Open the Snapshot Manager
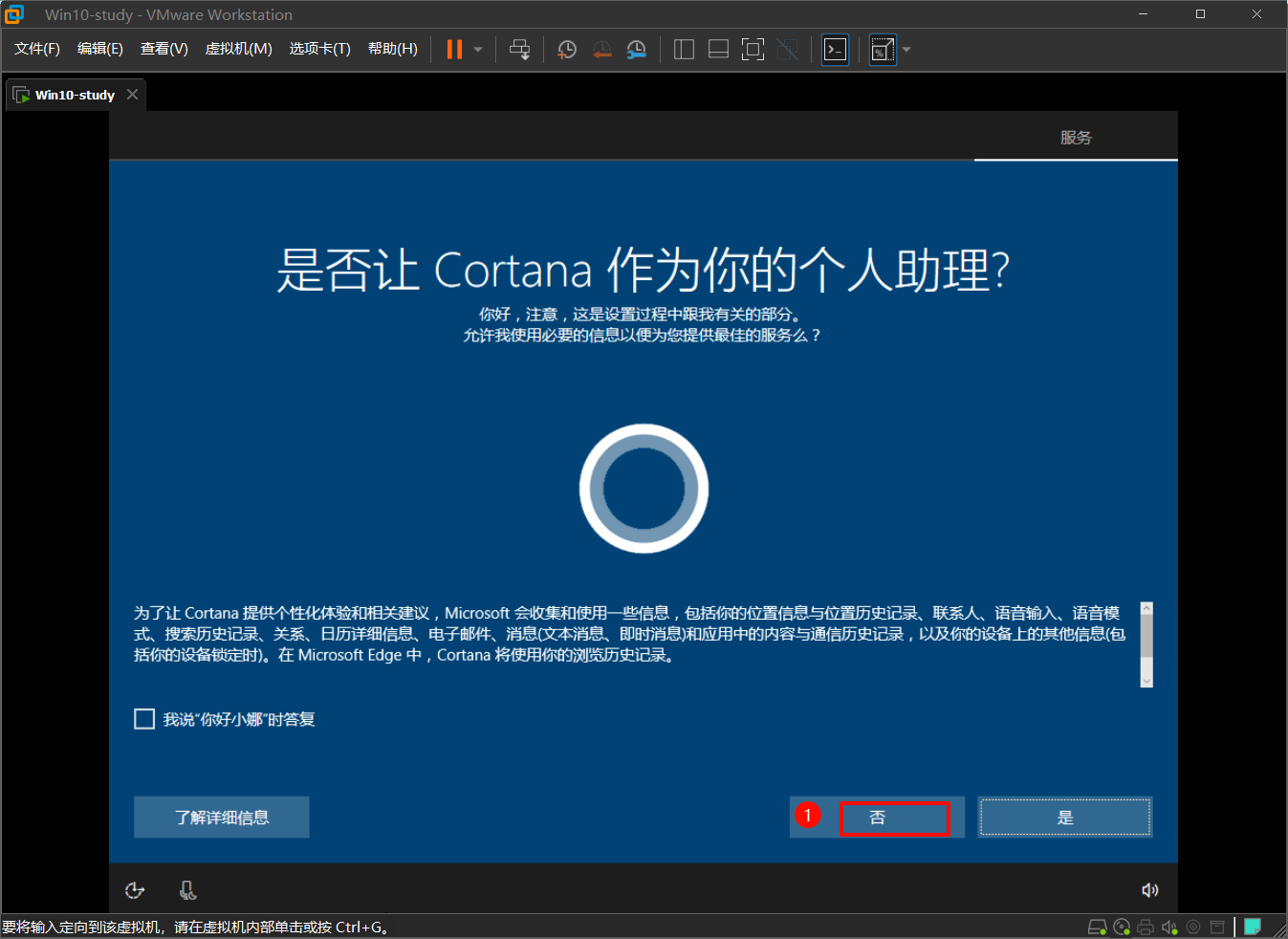 coord(636,49)
